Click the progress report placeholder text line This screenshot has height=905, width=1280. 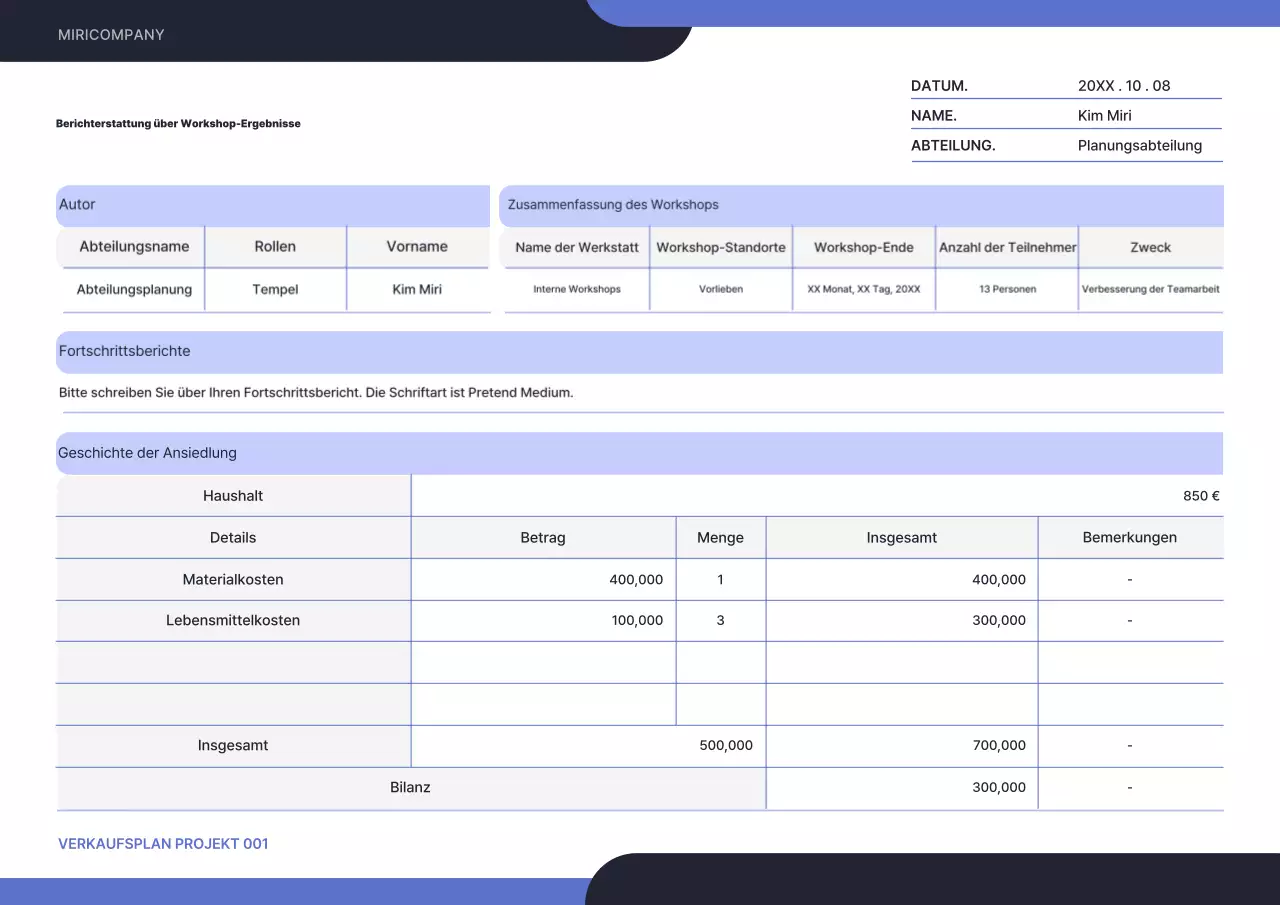pos(316,393)
